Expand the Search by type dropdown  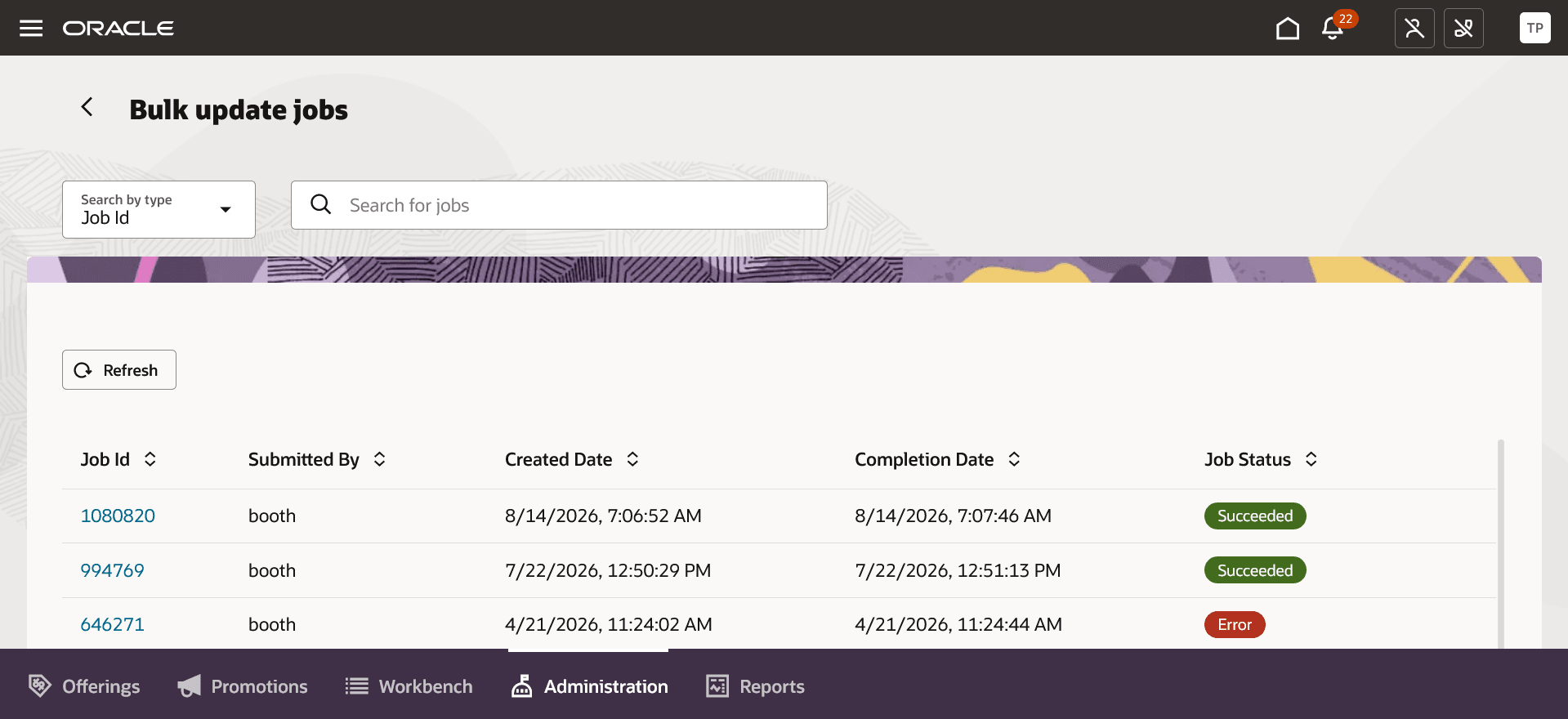coord(159,209)
